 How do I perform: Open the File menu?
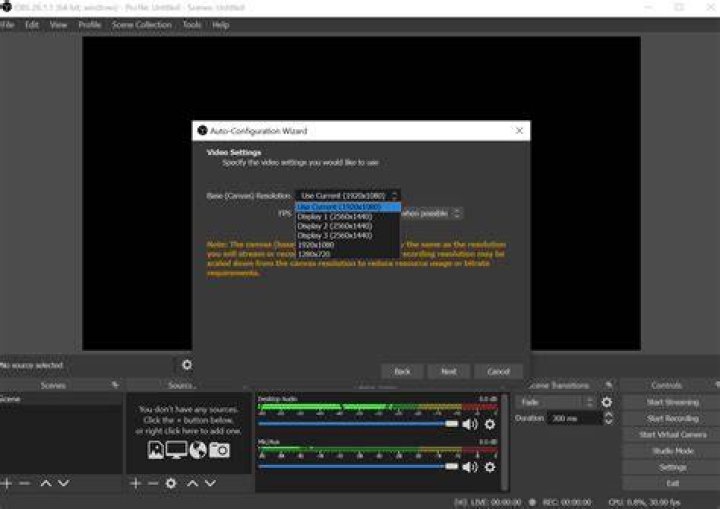(7, 25)
